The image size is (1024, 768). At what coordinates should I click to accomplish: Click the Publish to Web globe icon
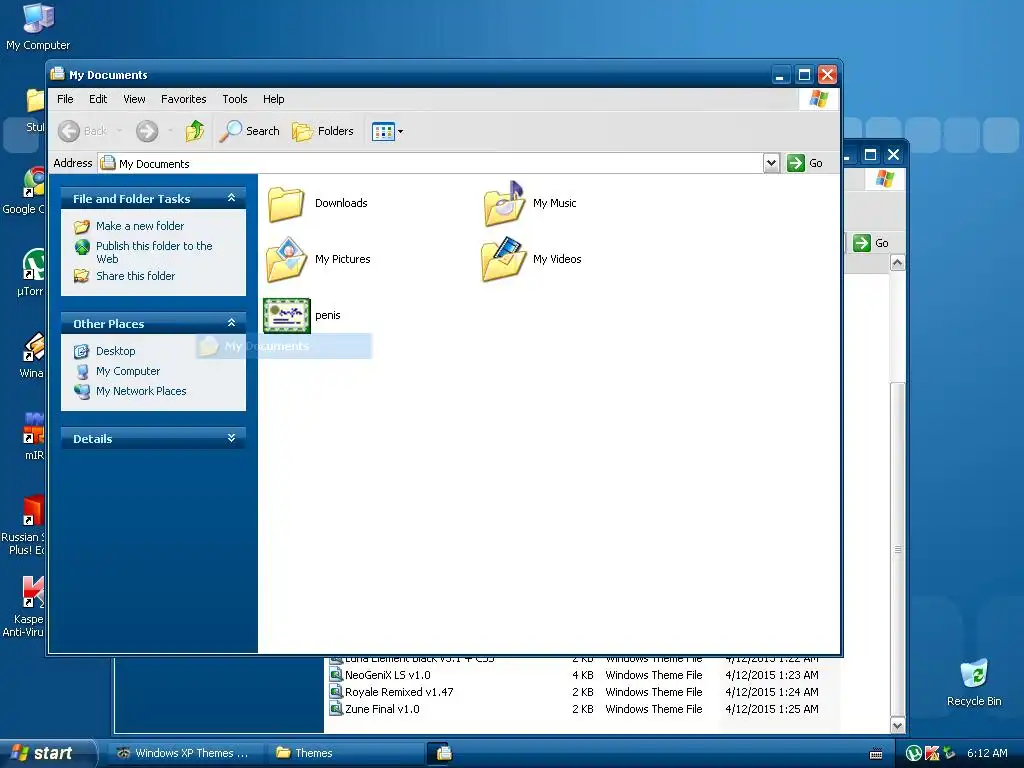pos(82,247)
